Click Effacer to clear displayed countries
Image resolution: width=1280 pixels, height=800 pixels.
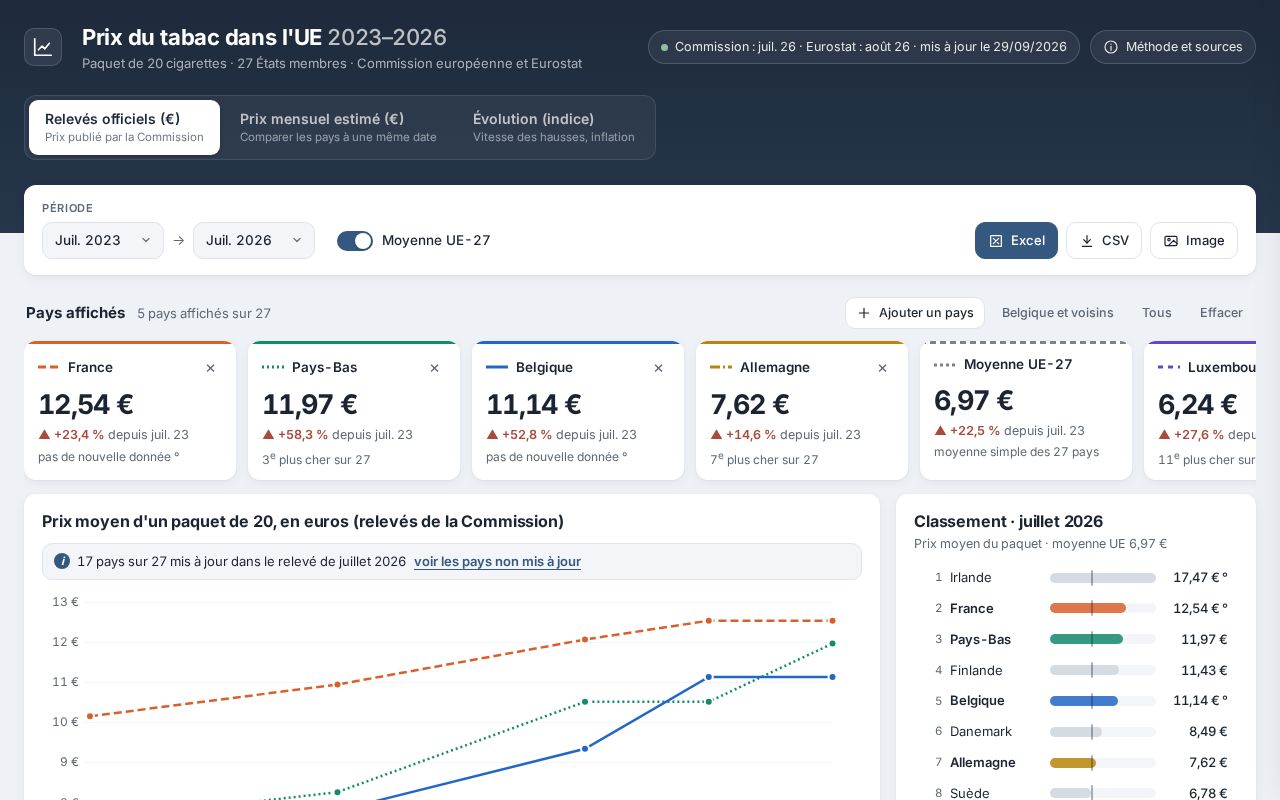click(1221, 313)
